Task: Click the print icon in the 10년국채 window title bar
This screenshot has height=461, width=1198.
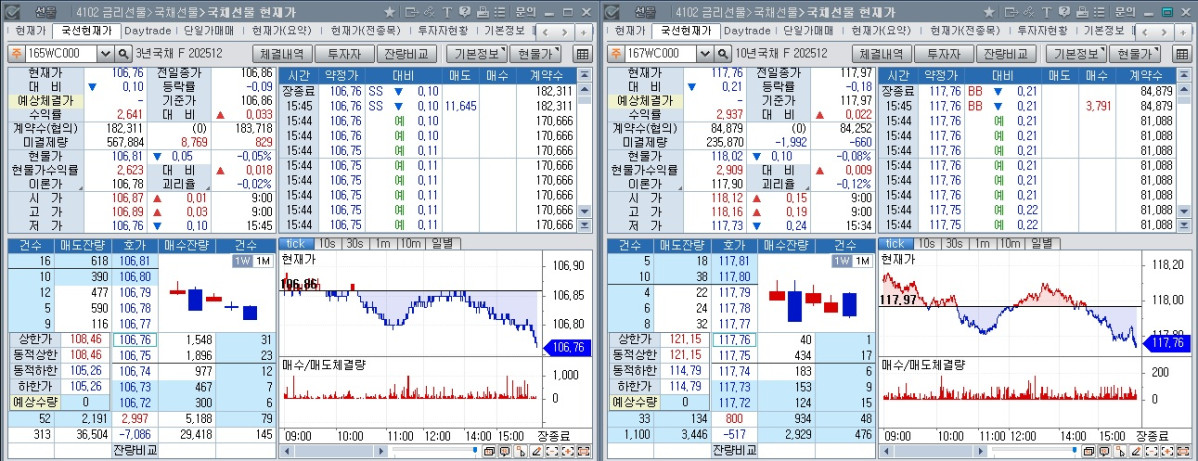Action: coord(1082,12)
